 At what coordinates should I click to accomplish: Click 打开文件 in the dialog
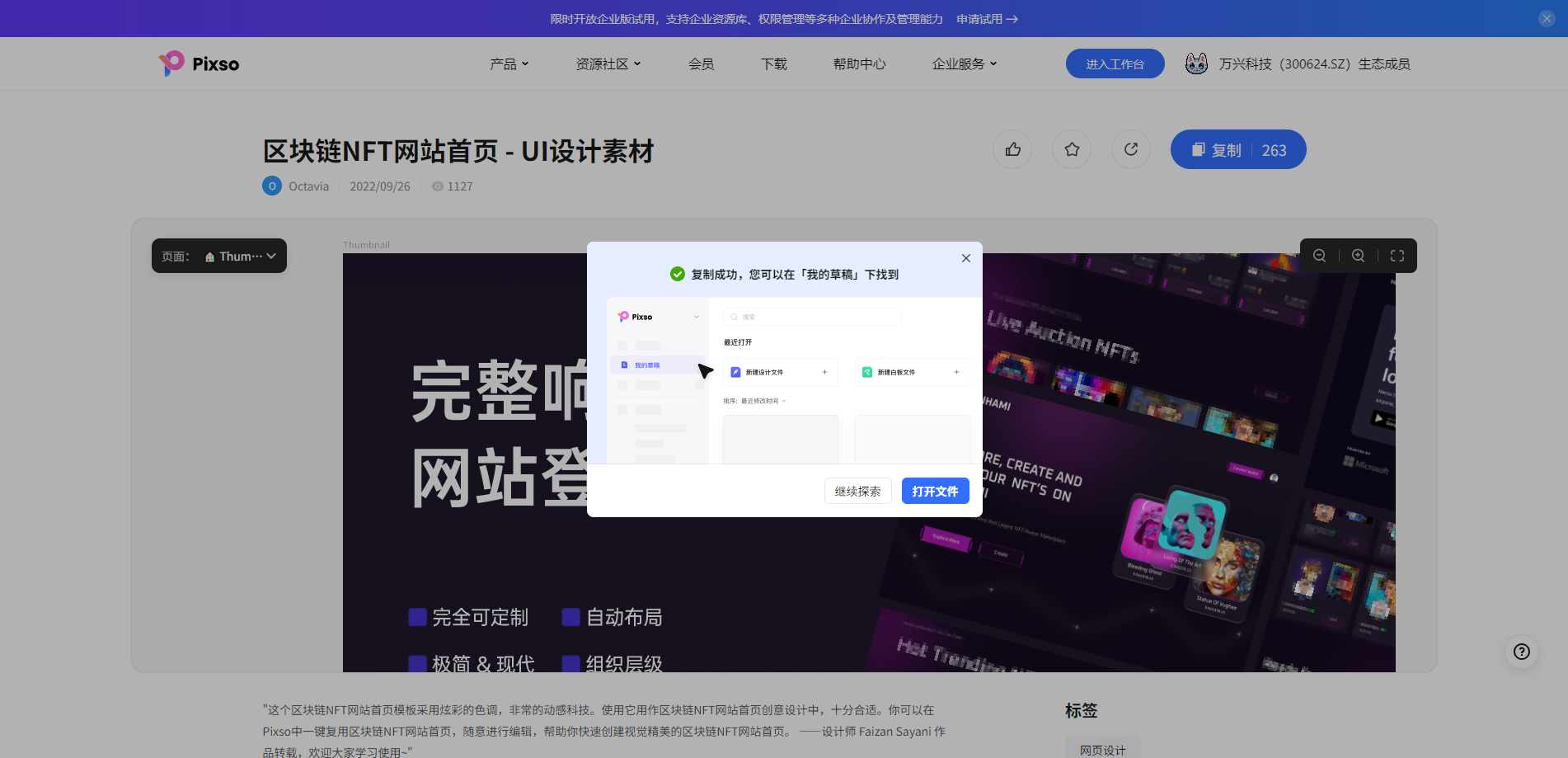point(936,491)
